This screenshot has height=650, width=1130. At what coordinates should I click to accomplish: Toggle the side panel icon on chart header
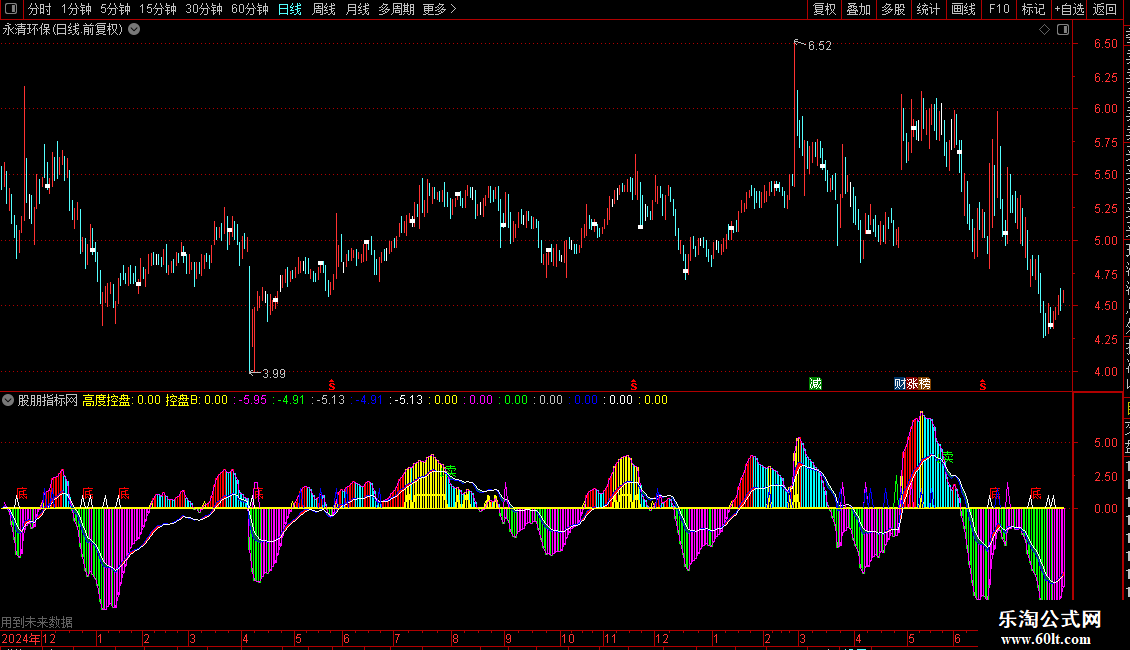click(1063, 30)
